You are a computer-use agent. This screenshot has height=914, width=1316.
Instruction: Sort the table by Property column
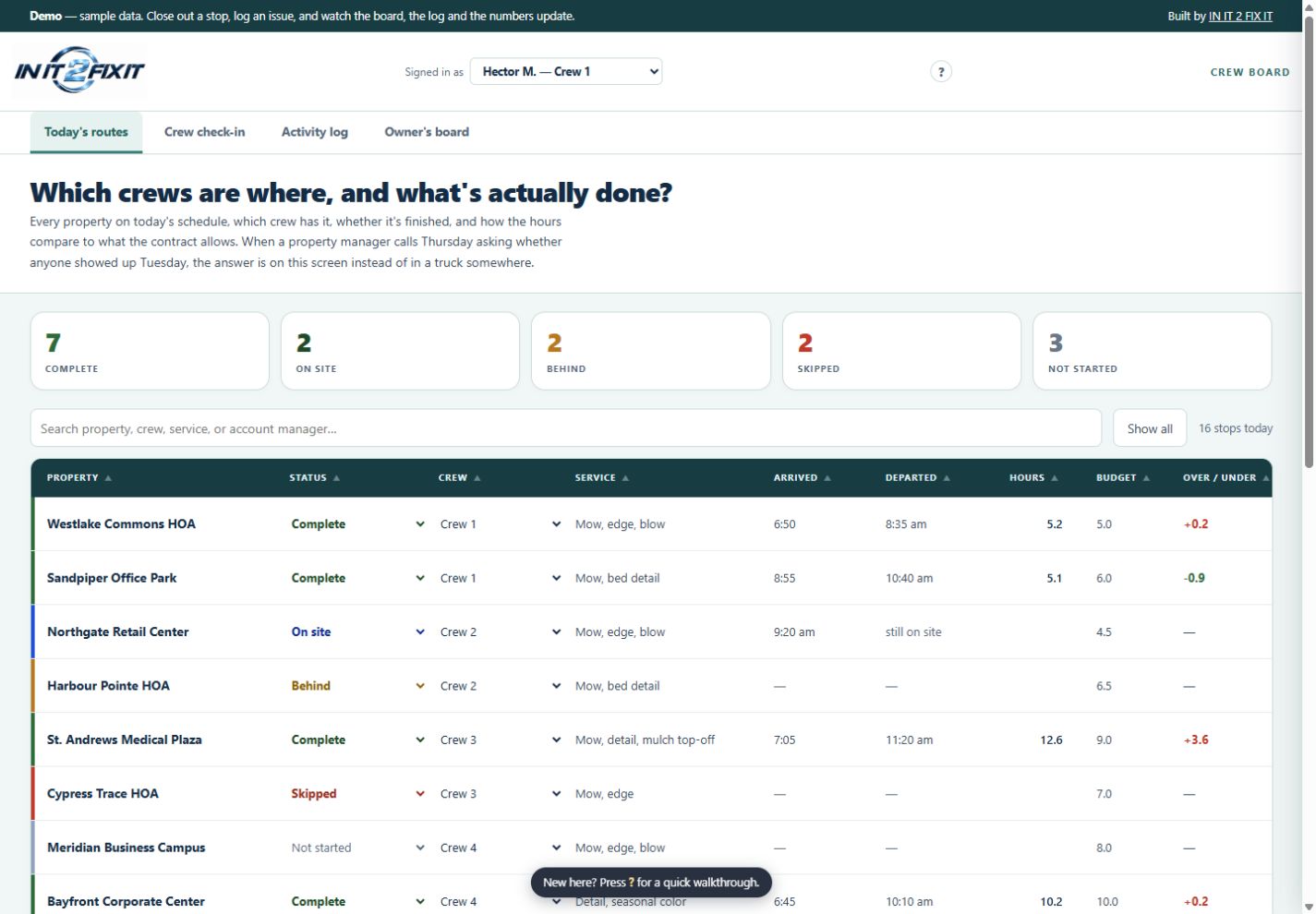tap(79, 477)
